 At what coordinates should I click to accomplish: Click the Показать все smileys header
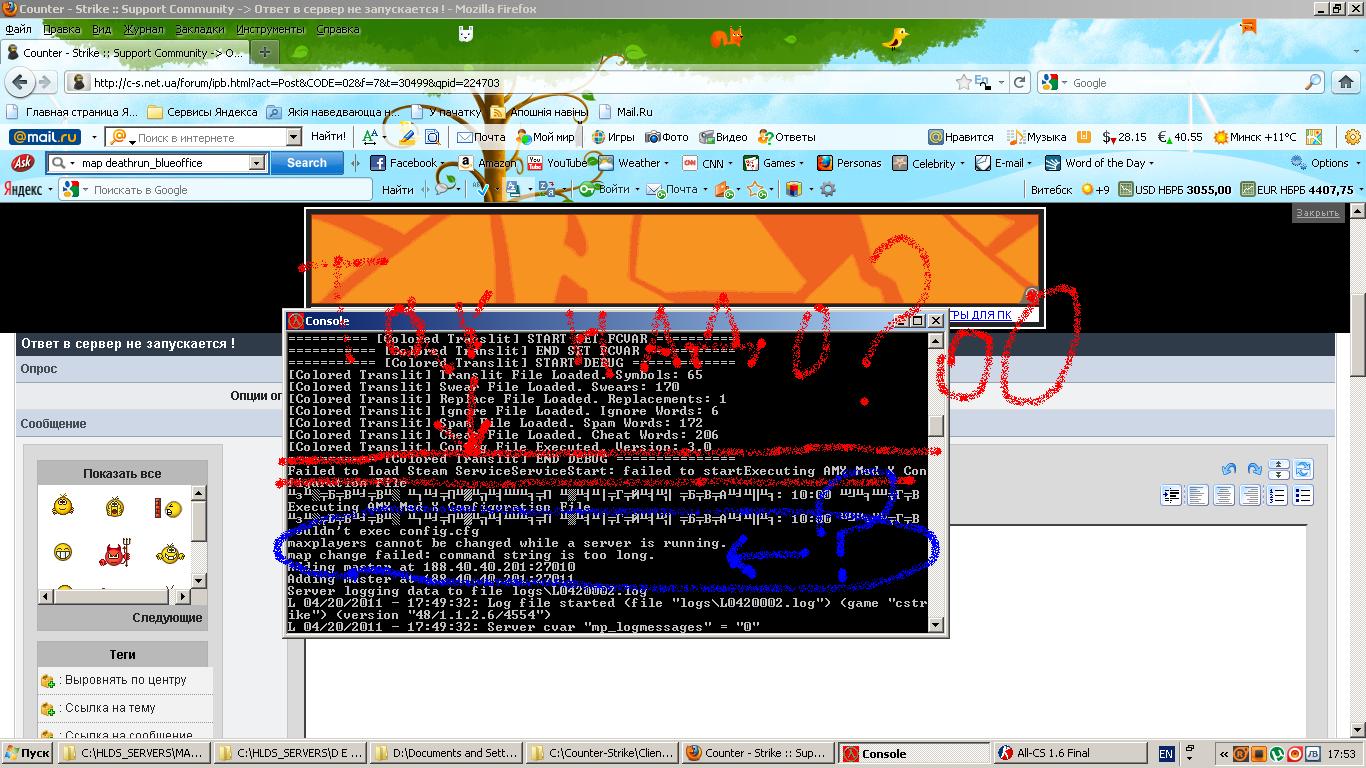(x=122, y=474)
